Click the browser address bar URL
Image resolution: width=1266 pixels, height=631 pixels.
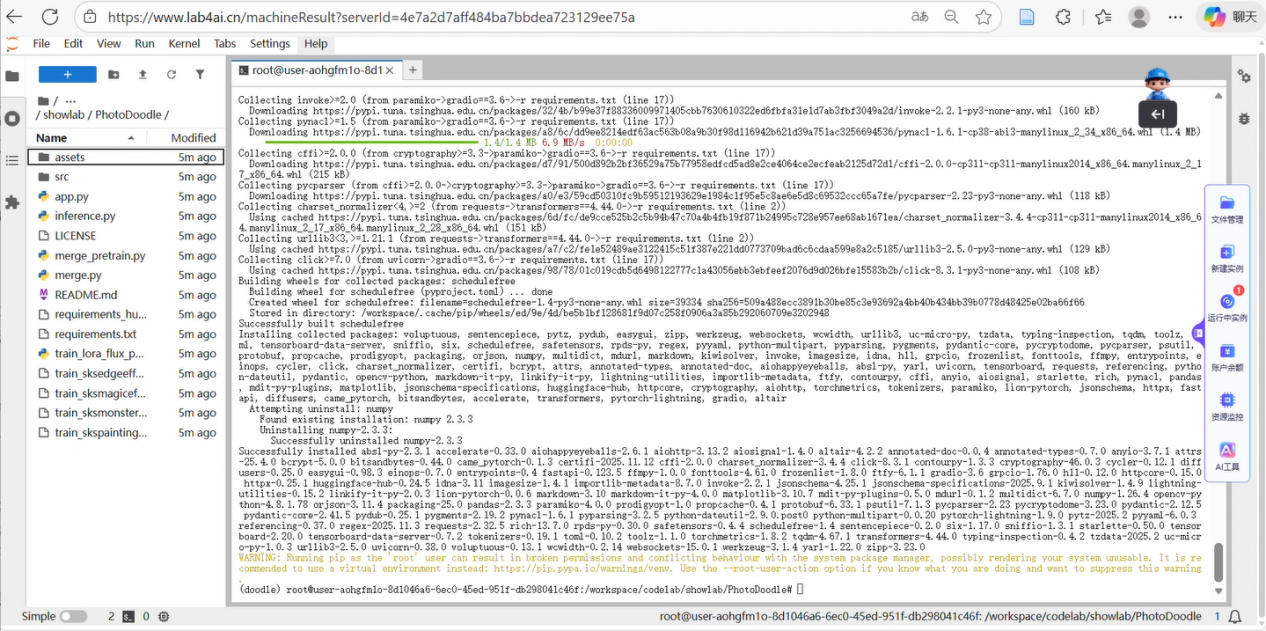pyautogui.click(x=371, y=17)
